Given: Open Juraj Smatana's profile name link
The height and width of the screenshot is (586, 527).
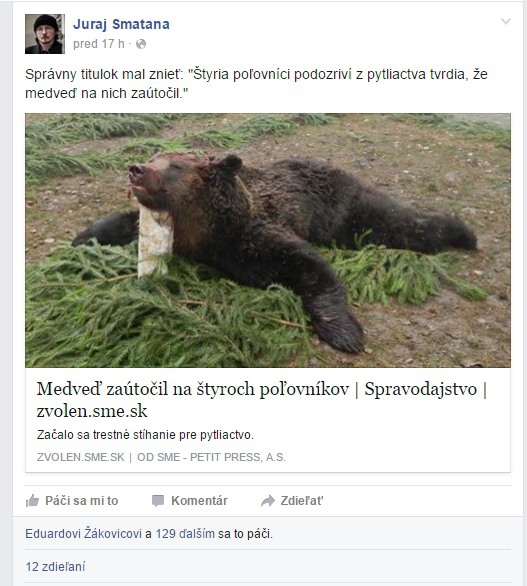Looking at the screenshot, I should [x=121, y=24].
